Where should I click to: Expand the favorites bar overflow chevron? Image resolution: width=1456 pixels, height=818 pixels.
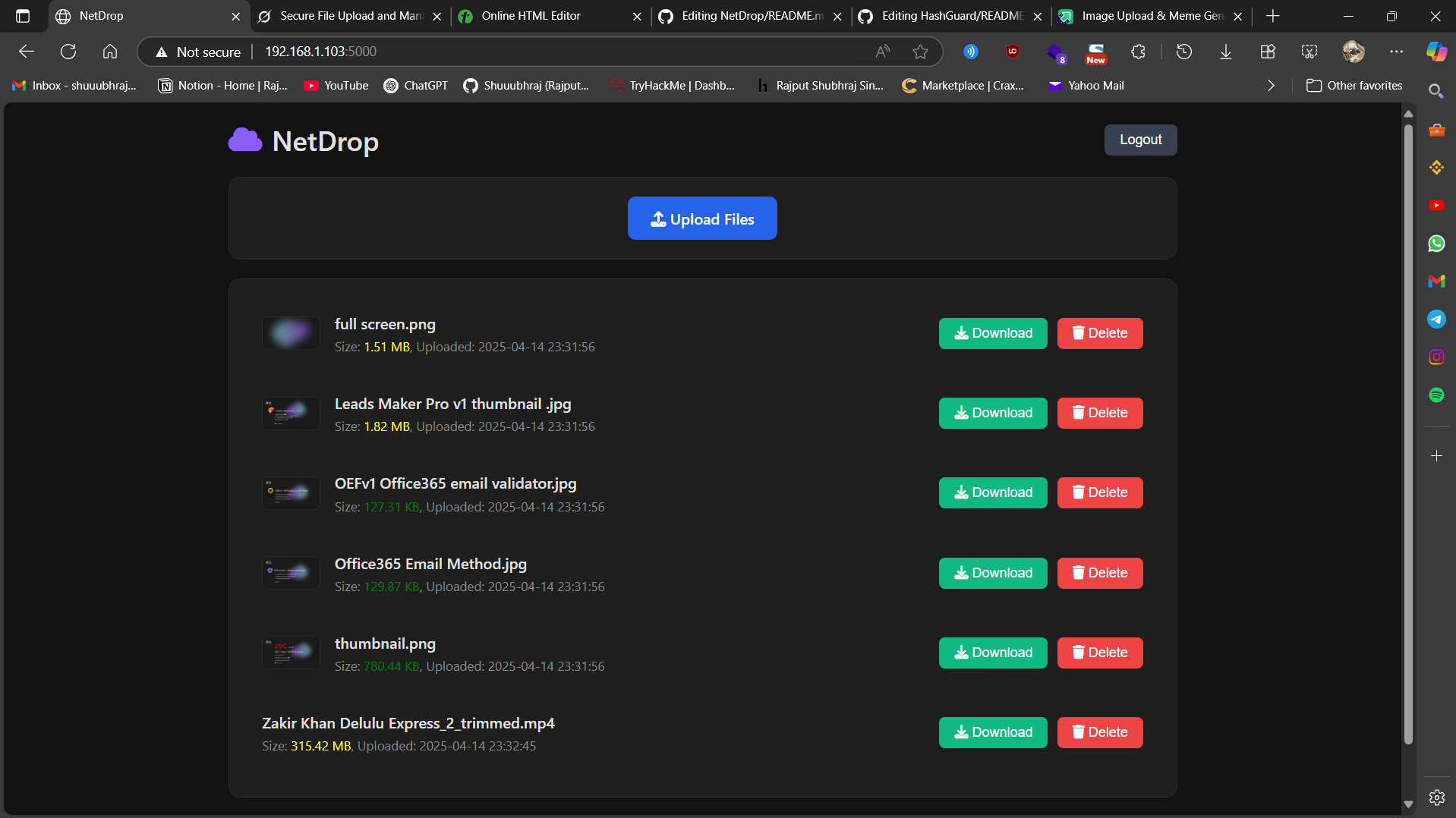tap(1272, 85)
